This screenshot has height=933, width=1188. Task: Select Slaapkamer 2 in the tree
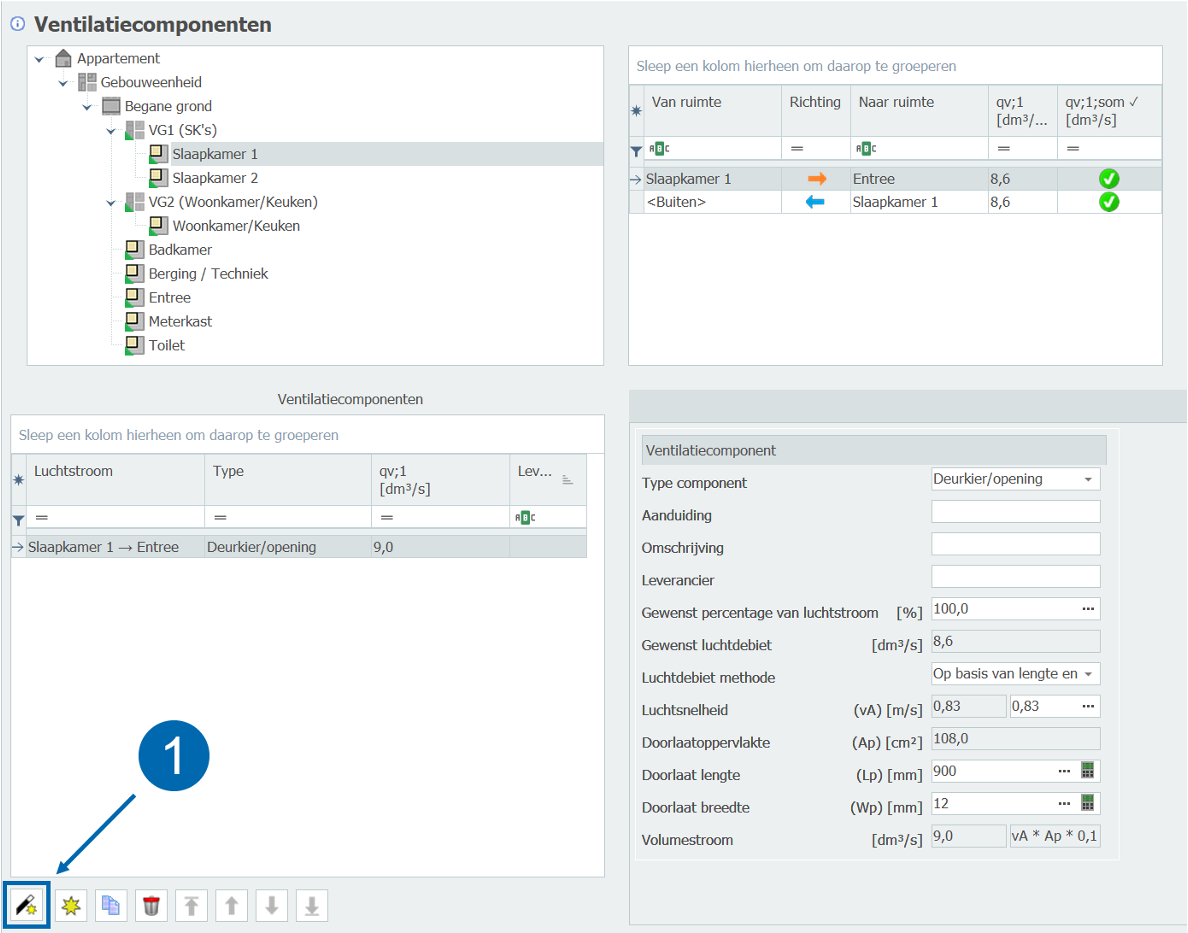[215, 178]
